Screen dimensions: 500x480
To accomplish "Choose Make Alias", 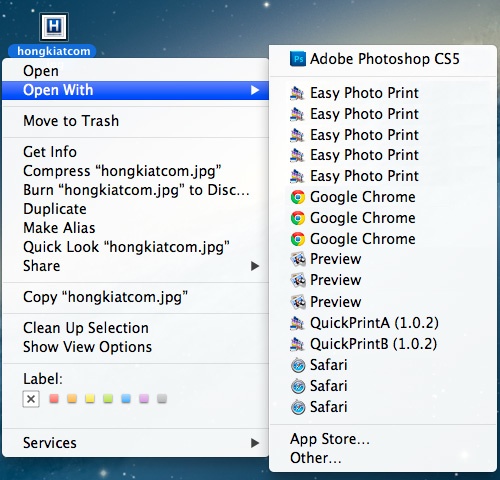I will click(x=135, y=228).
